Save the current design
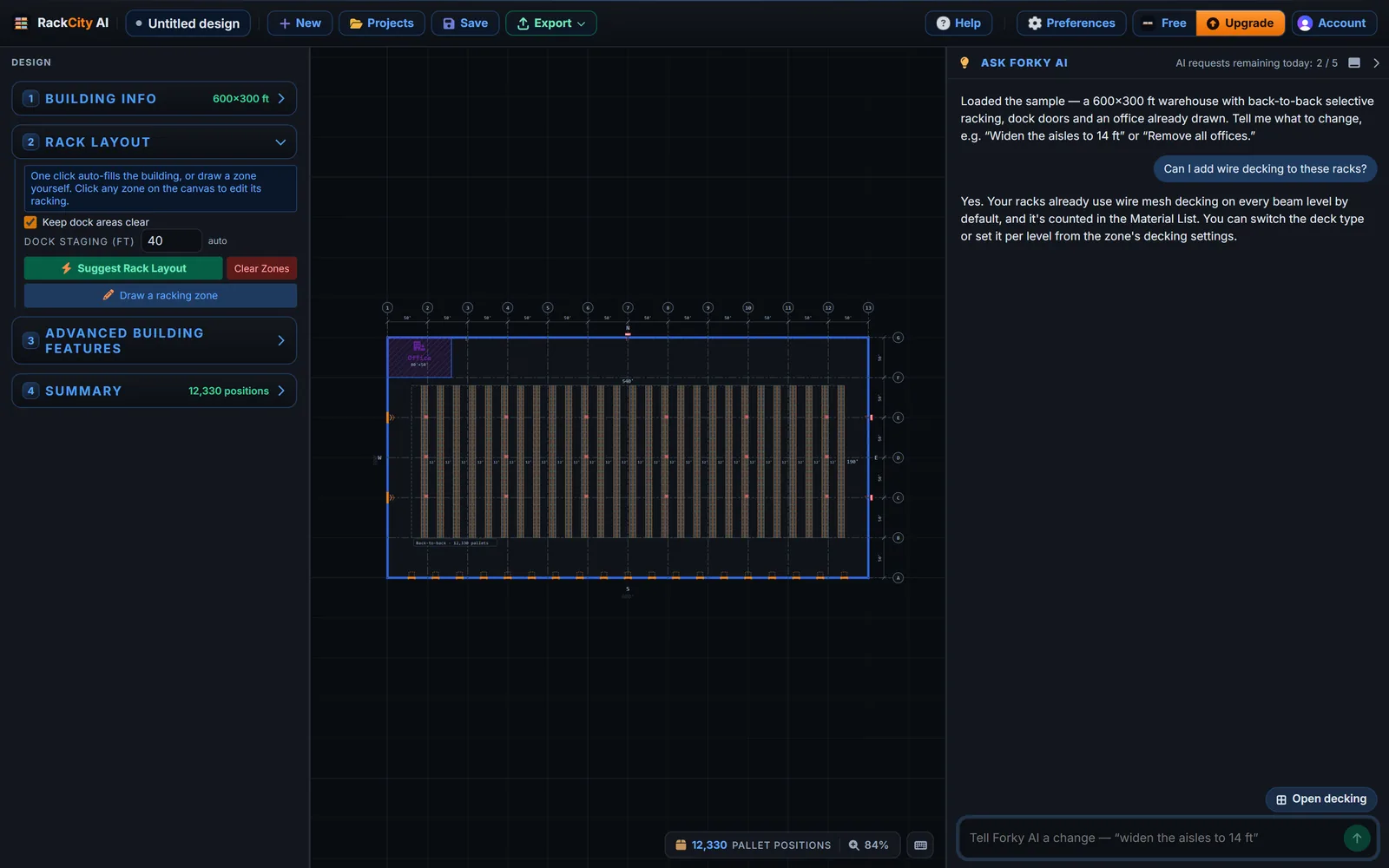Image resolution: width=1389 pixels, height=868 pixels. click(x=465, y=23)
